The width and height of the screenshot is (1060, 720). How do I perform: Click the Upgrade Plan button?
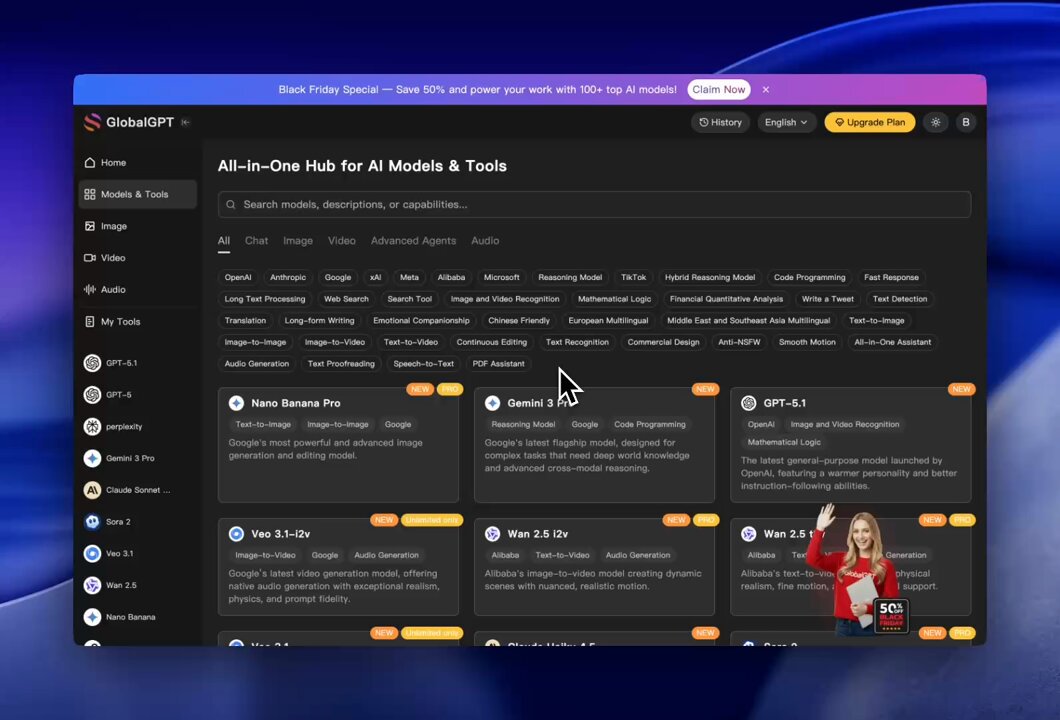pos(869,122)
